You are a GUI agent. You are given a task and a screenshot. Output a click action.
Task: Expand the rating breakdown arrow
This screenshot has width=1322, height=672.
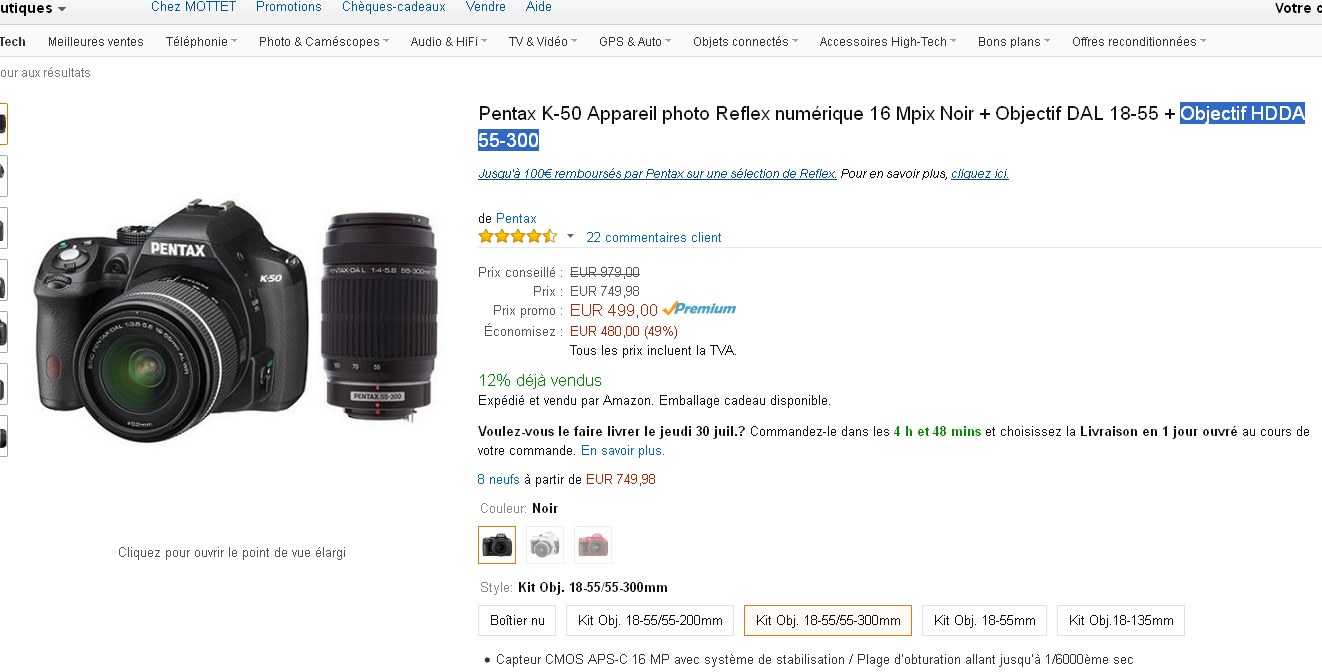coord(571,237)
